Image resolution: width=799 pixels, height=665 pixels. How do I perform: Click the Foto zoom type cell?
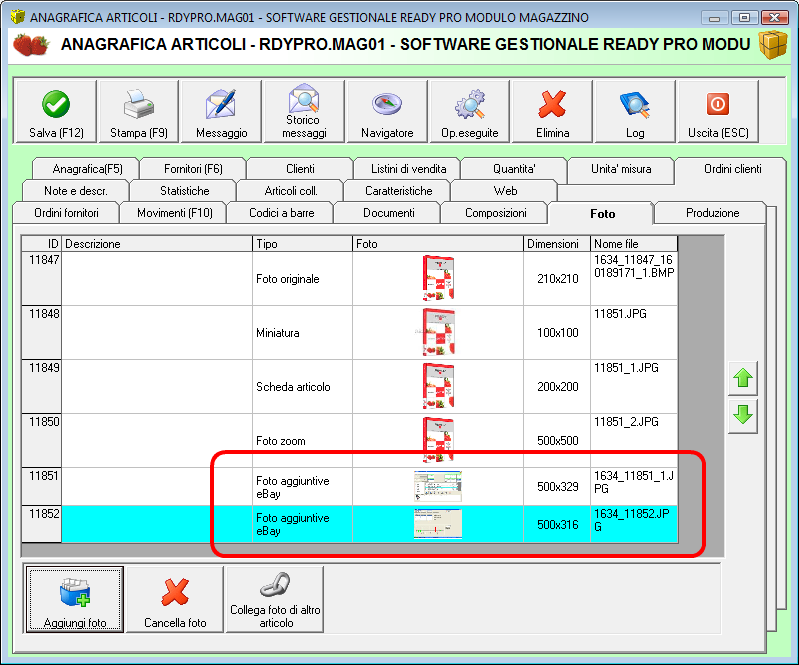click(302, 440)
